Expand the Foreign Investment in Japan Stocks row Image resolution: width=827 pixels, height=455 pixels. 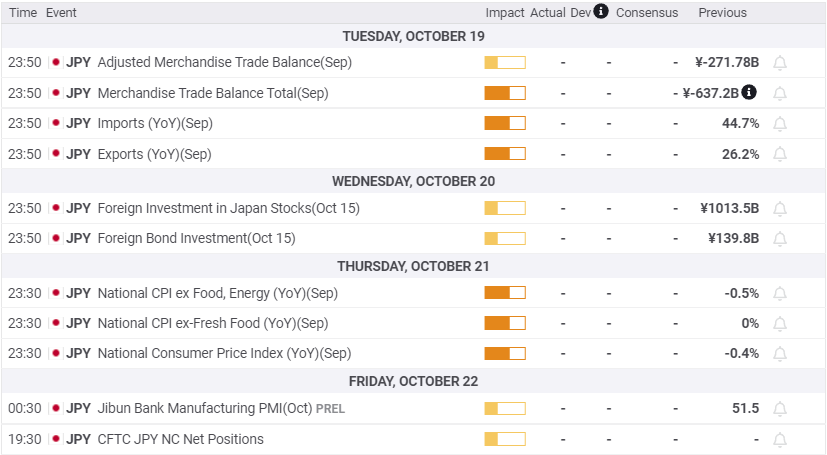tap(414, 208)
